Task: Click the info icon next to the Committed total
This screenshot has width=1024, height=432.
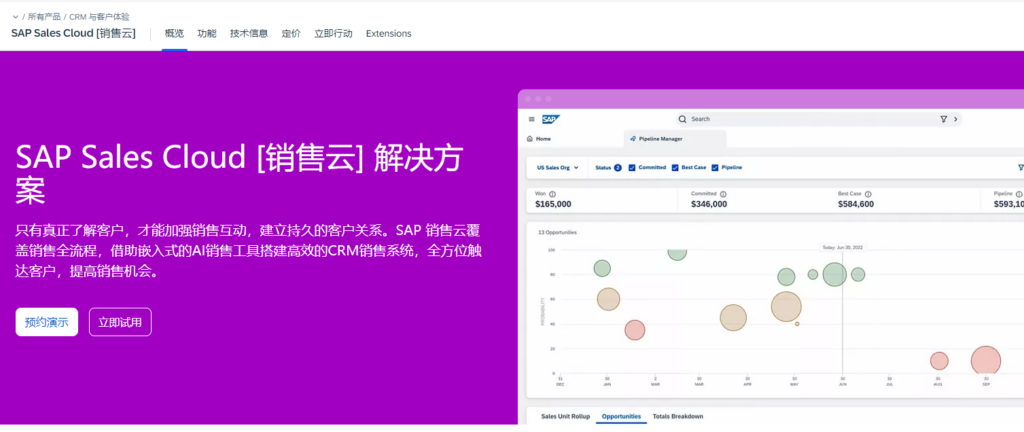Action: tap(724, 194)
